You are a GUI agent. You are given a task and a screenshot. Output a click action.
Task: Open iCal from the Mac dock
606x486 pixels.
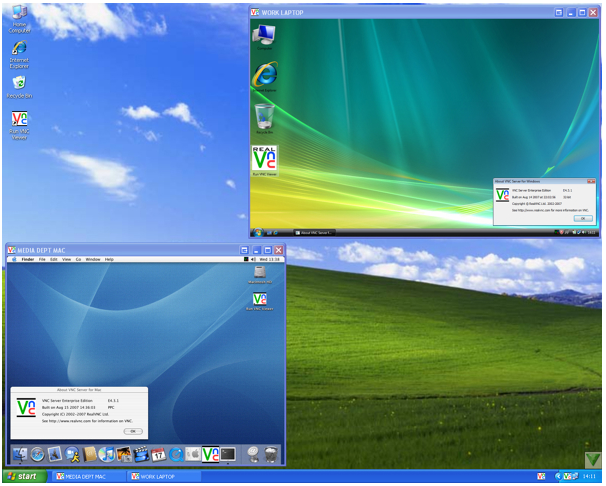point(159,455)
